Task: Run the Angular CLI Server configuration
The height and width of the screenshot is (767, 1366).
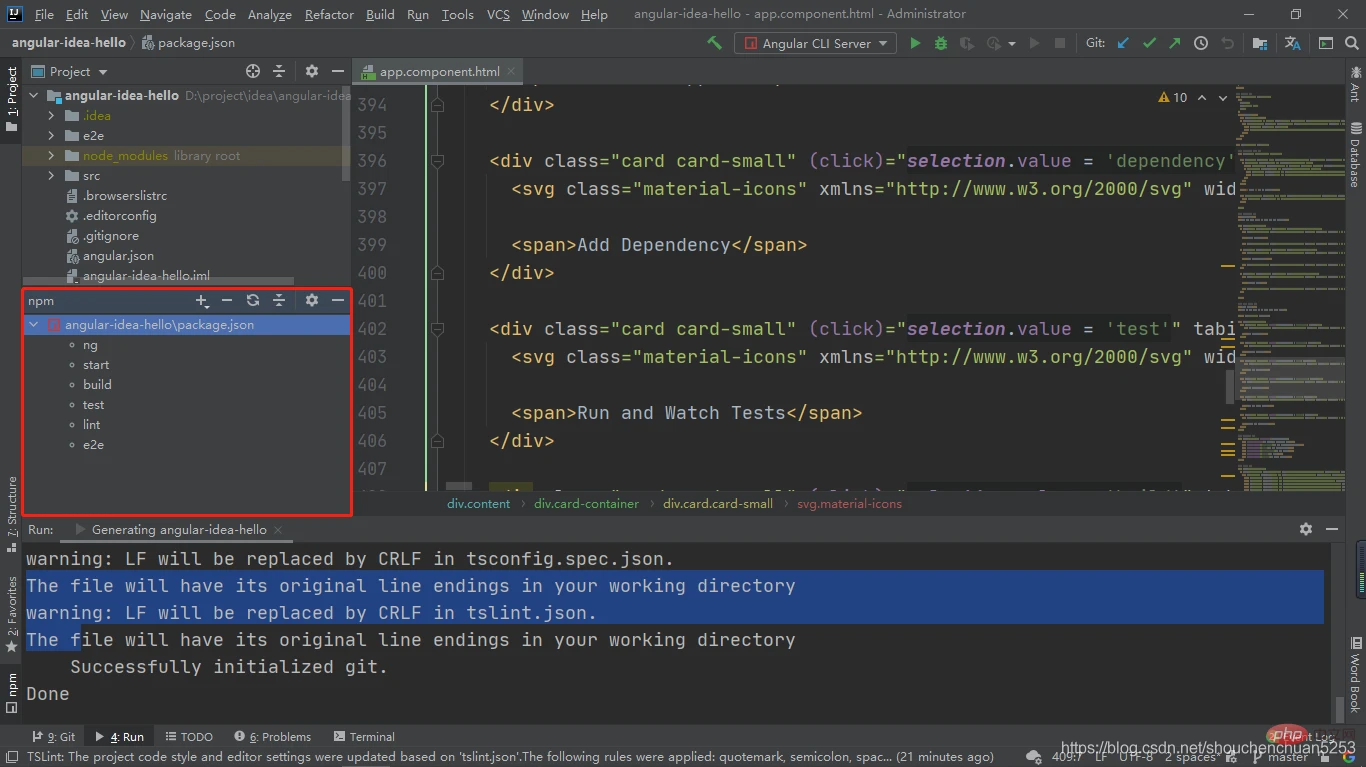Action: point(915,43)
